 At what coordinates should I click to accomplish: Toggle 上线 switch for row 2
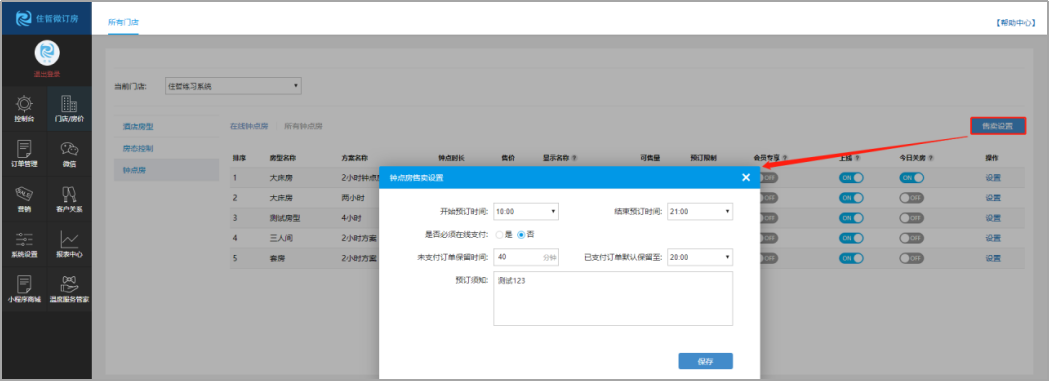tap(851, 198)
